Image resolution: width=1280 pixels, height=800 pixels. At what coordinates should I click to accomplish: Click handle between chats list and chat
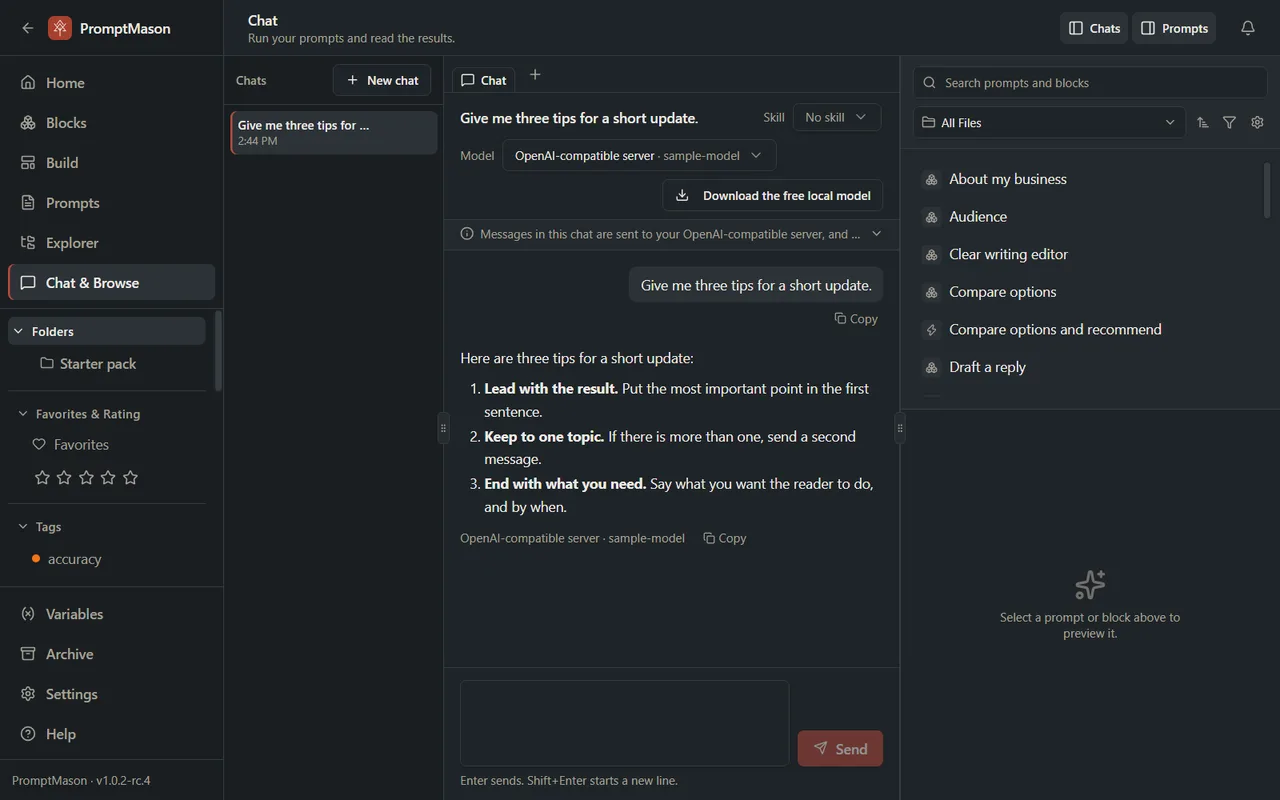pyautogui.click(x=443, y=428)
